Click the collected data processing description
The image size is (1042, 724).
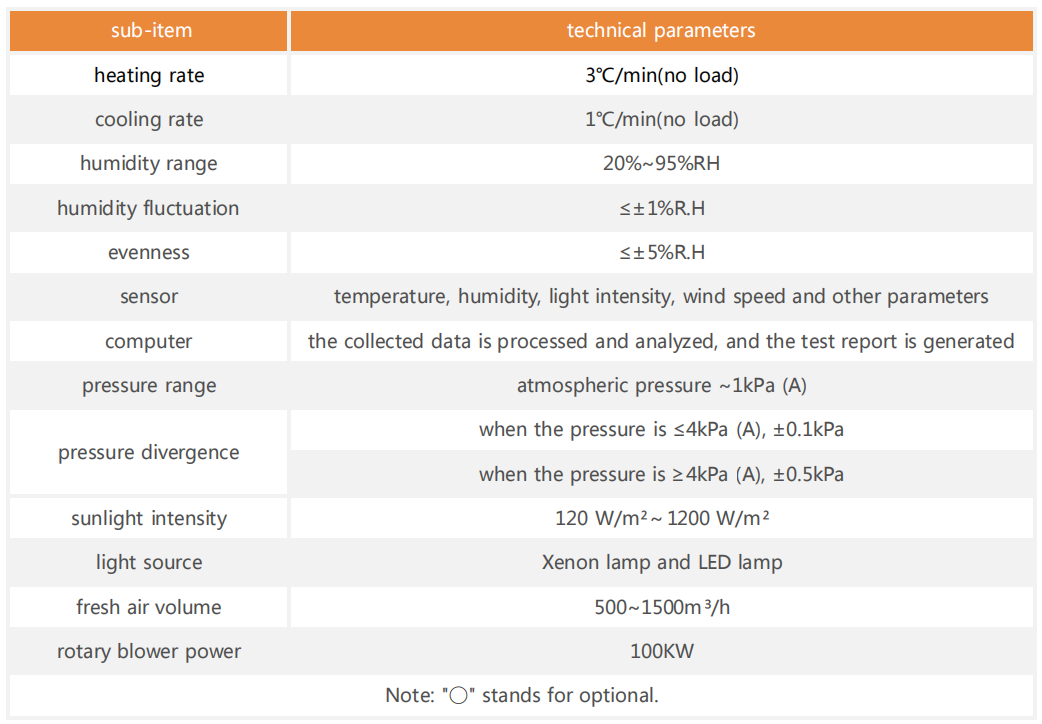coord(662,342)
